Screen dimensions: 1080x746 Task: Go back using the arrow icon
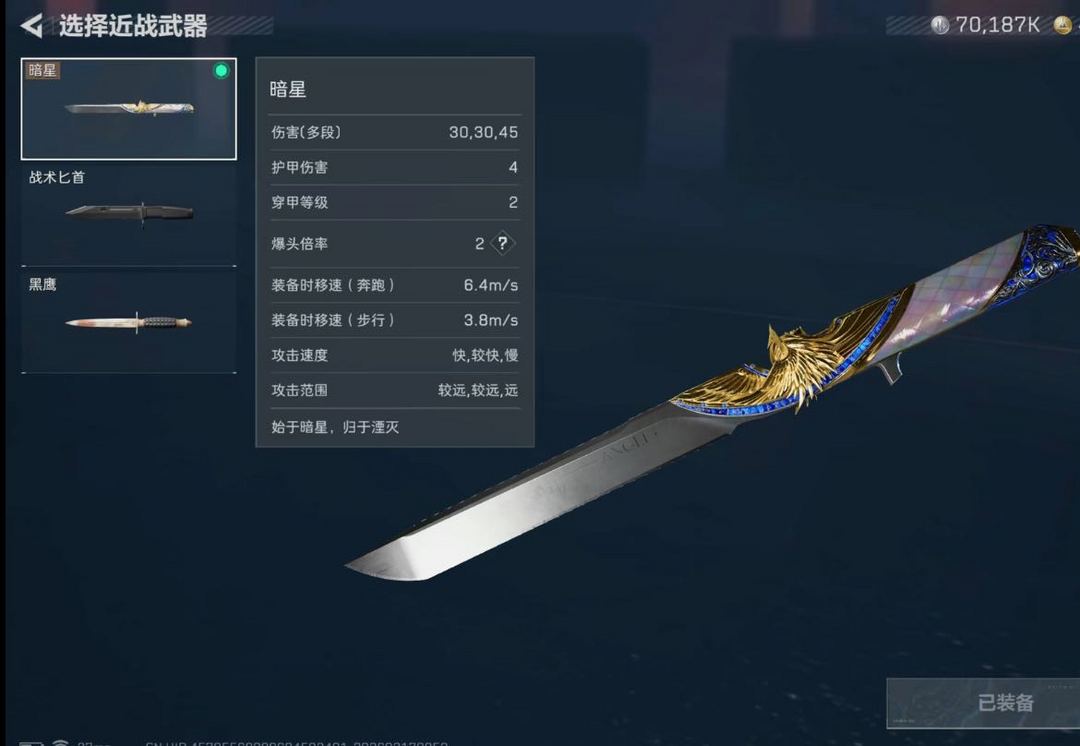pyautogui.click(x=31, y=26)
